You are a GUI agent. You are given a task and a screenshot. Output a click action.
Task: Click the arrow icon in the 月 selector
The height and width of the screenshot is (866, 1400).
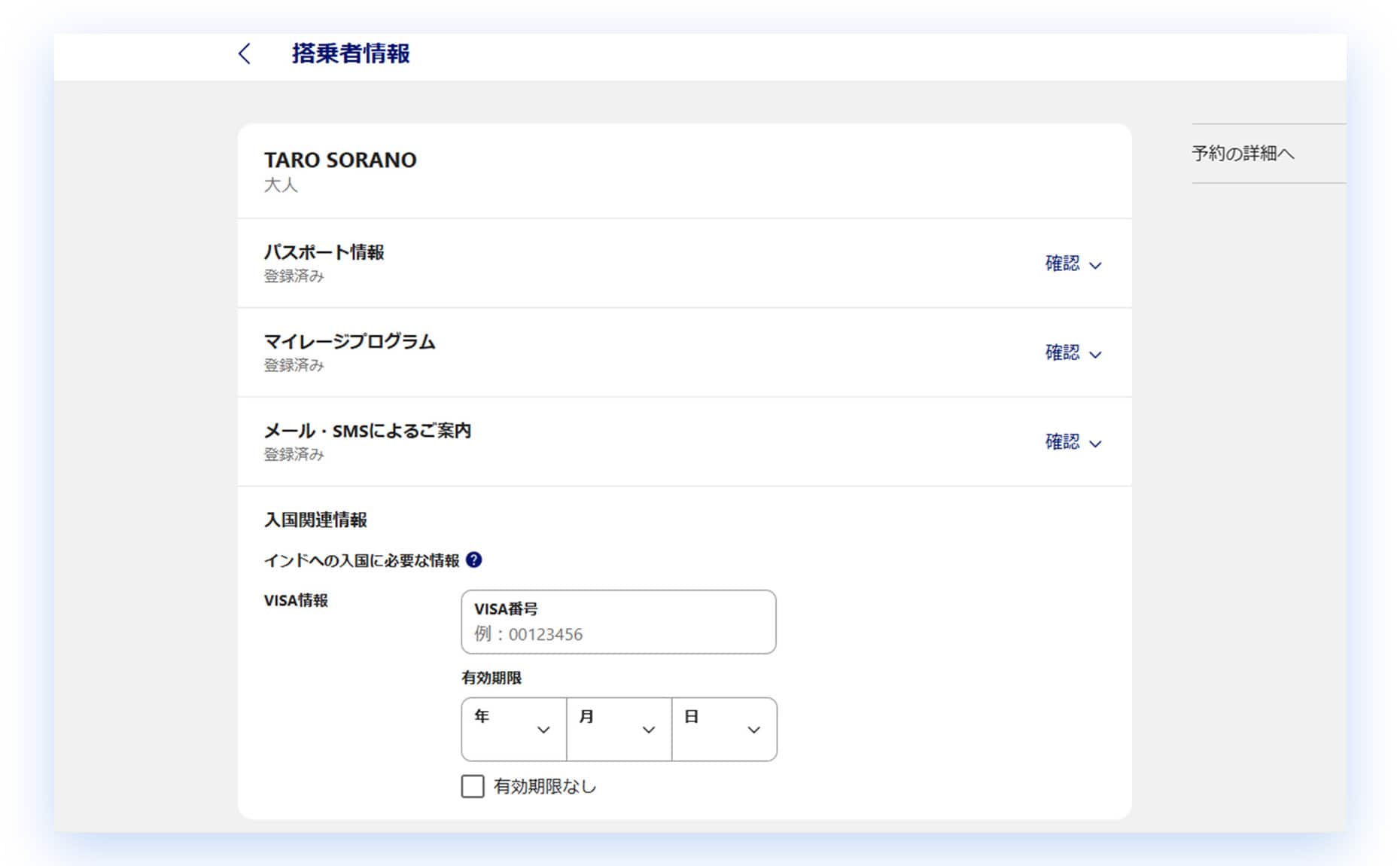click(648, 730)
